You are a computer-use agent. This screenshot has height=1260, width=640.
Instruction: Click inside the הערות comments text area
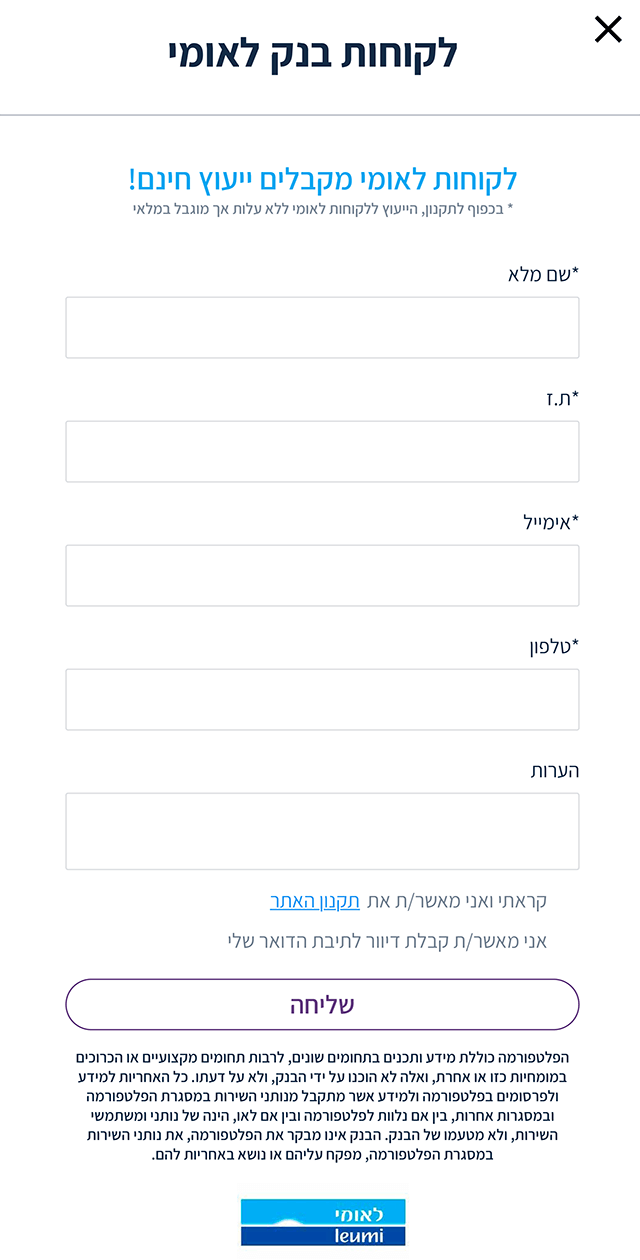322,831
